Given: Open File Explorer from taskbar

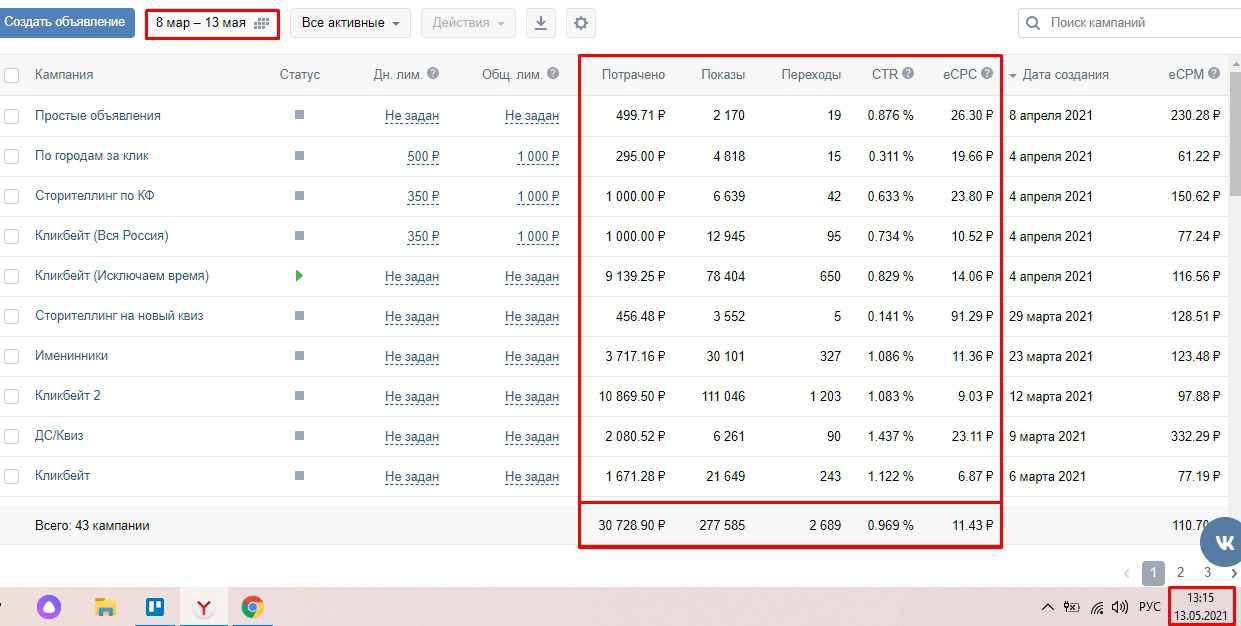Looking at the screenshot, I should coord(105,607).
